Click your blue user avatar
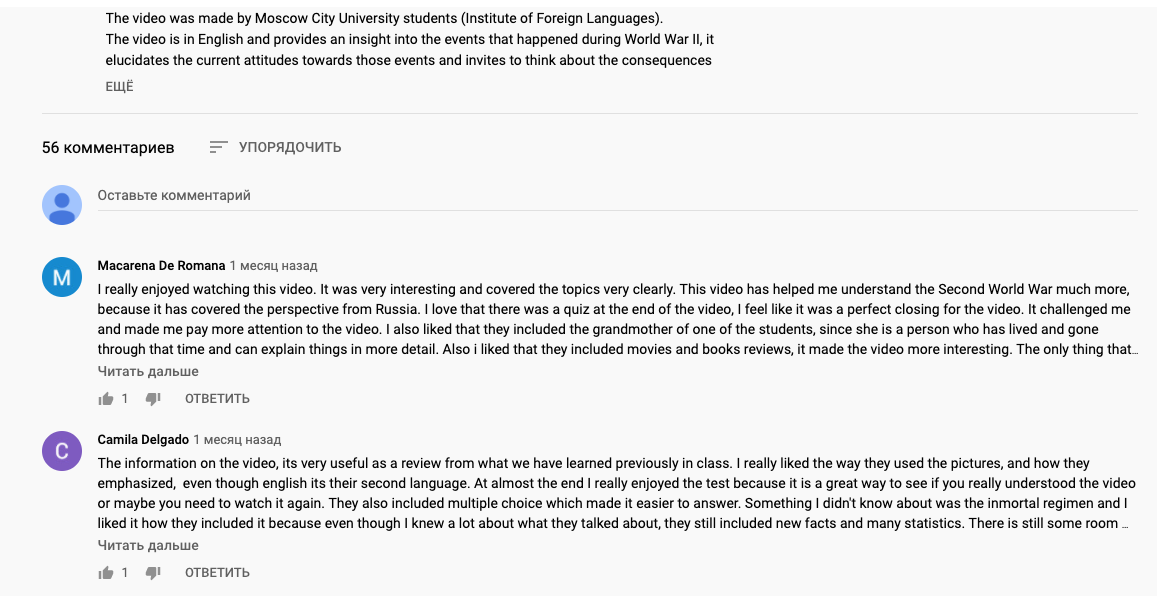 (x=62, y=205)
